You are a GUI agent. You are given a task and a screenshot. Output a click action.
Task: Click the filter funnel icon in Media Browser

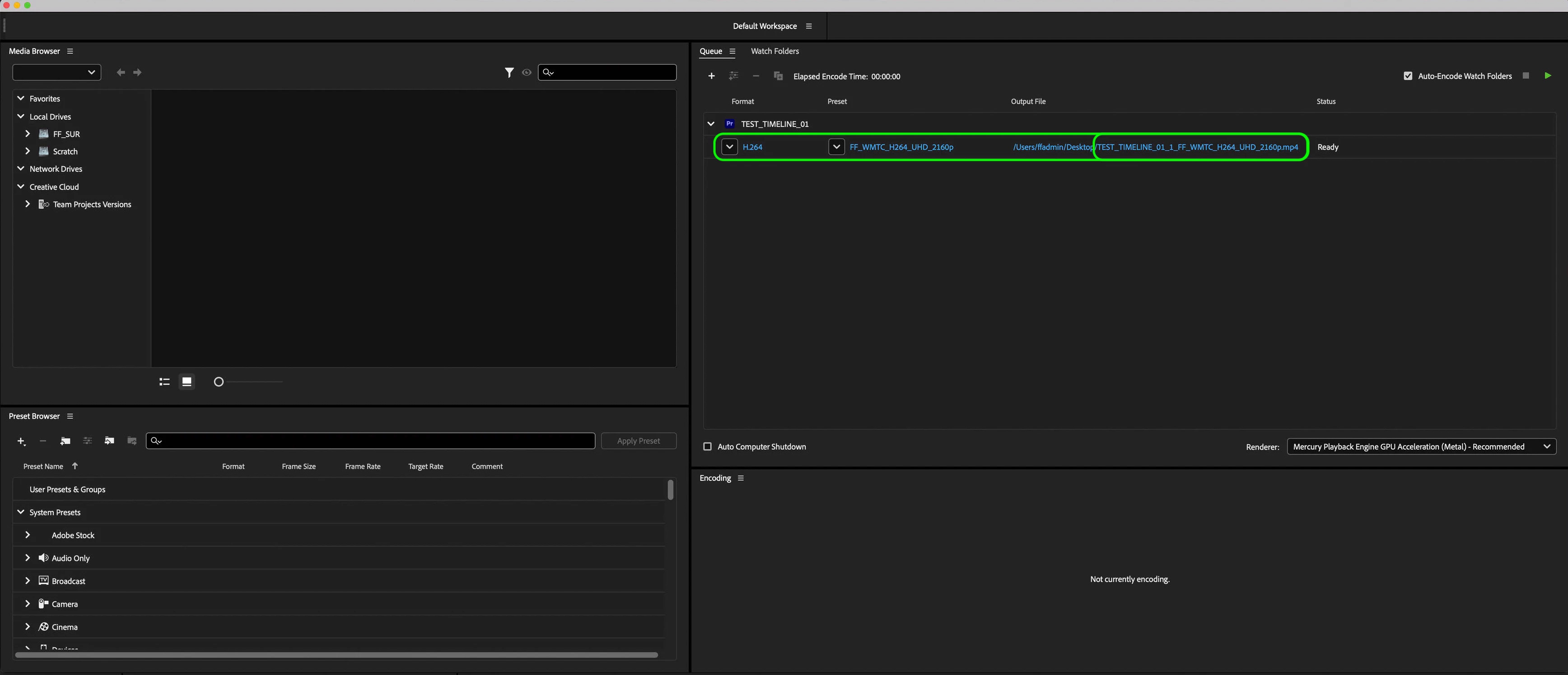coord(509,72)
